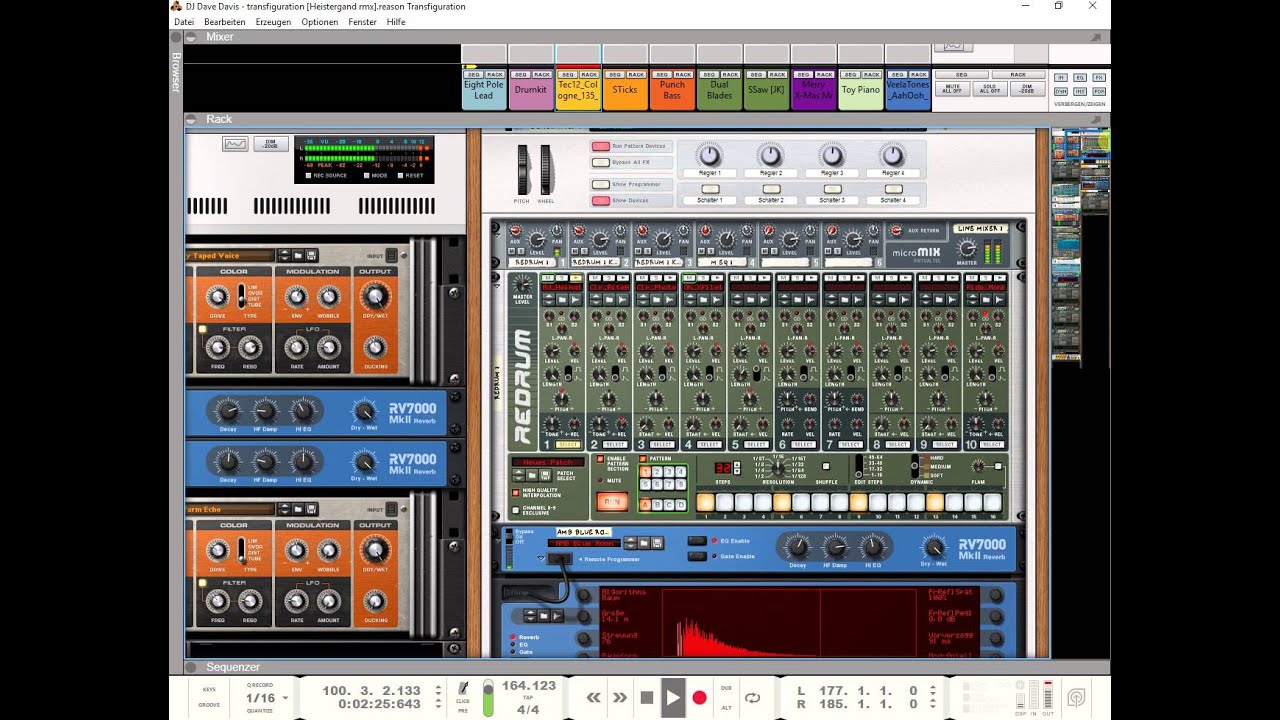This screenshot has height=720, width=1280.
Task: Open the Bearbeiten menu
Action: [225, 21]
